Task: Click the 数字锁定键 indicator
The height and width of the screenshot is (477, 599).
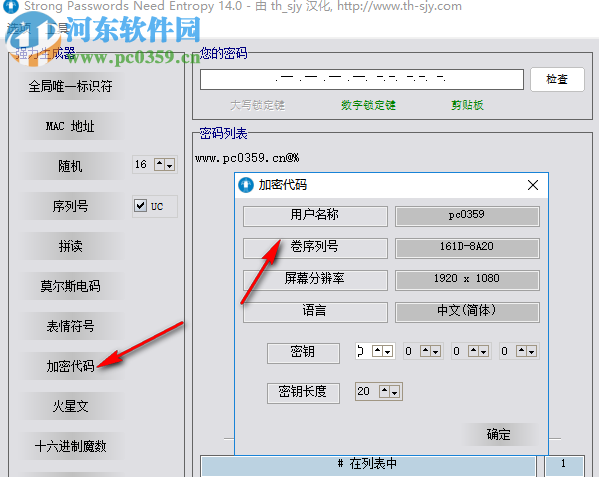Action: 368,105
